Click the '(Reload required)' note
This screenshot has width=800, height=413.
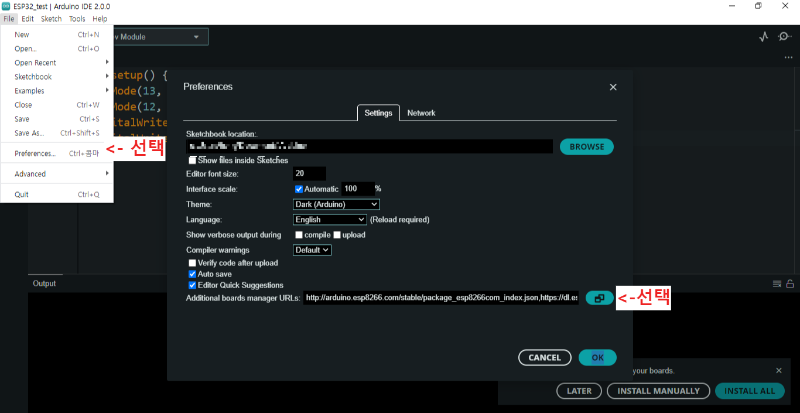(399, 220)
